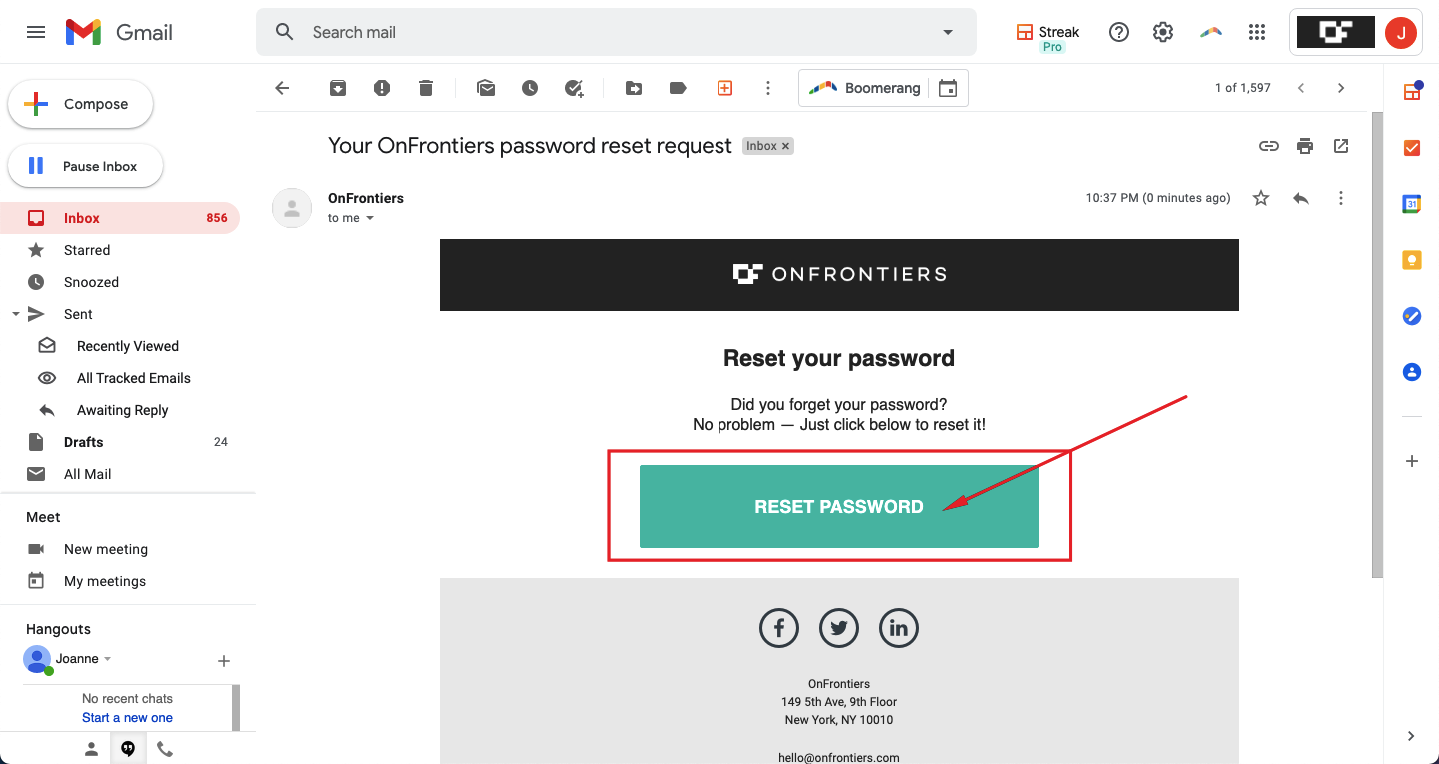This screenshot has width=1439, height=764.
Task: Delete the email via the trash icon
Action: tap(426, 88)
